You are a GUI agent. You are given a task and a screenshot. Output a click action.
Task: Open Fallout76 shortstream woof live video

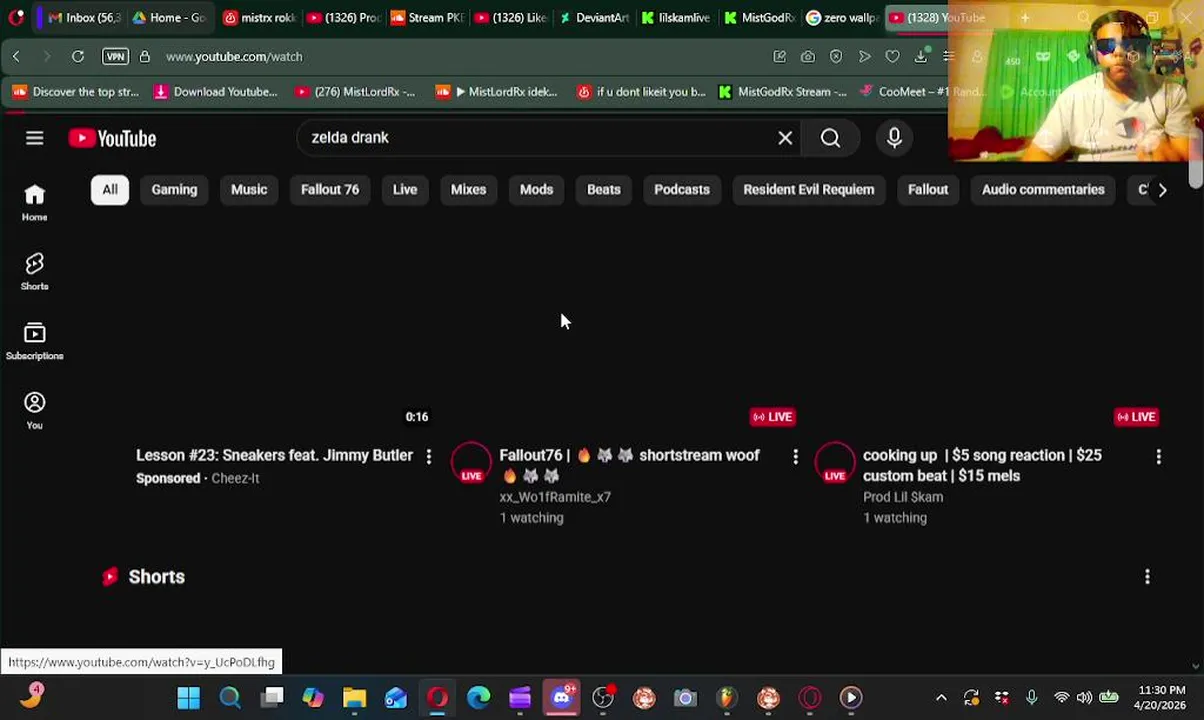click(x=629, y=466)
